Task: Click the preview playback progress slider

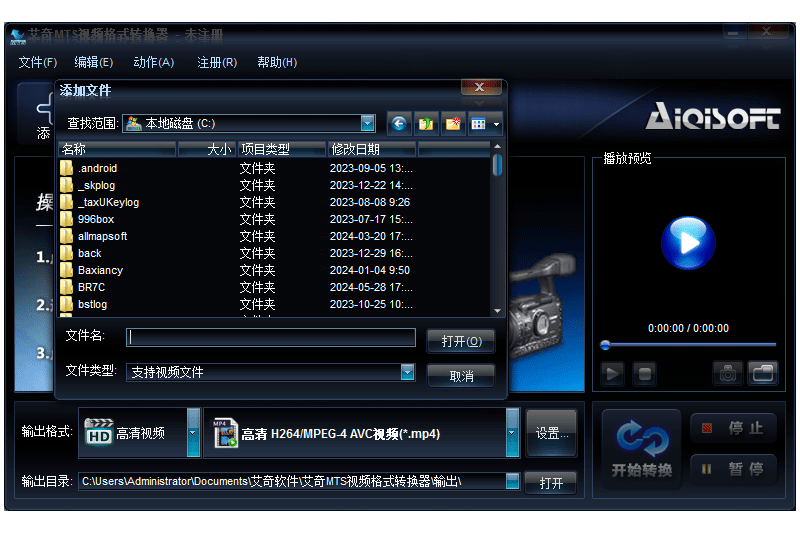Action: click(x=689, y=345)
